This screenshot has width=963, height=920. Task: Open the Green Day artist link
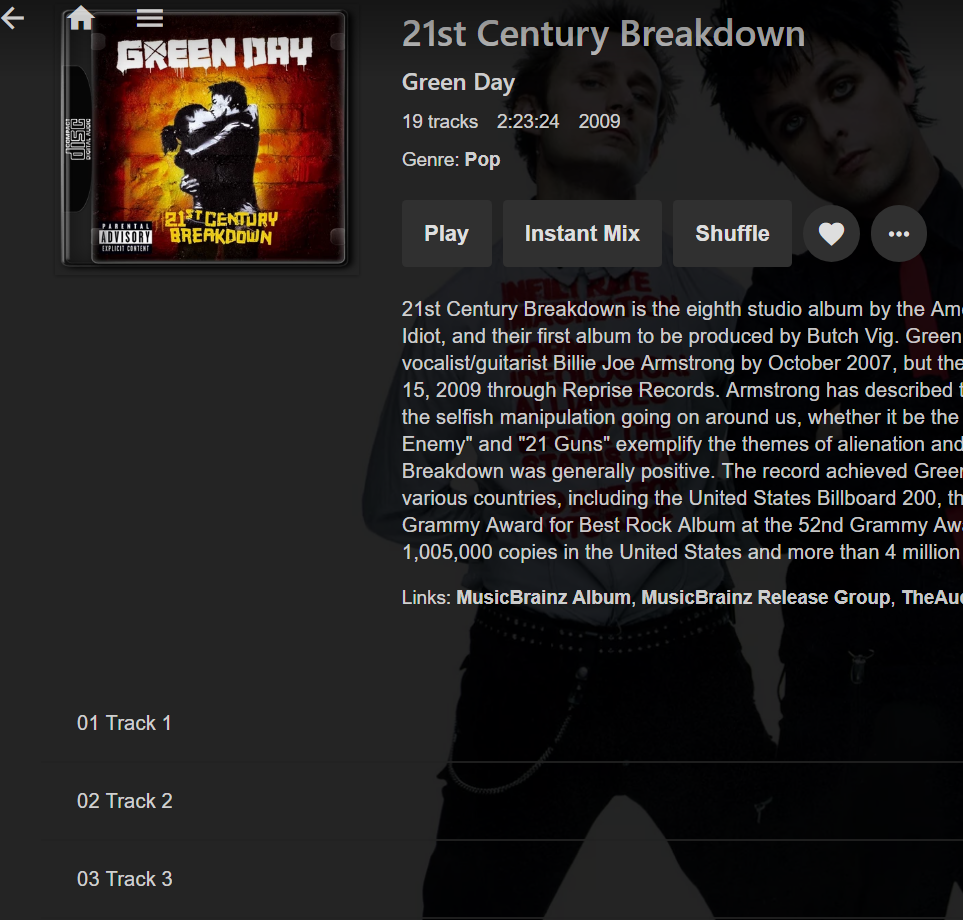point(458,82)
